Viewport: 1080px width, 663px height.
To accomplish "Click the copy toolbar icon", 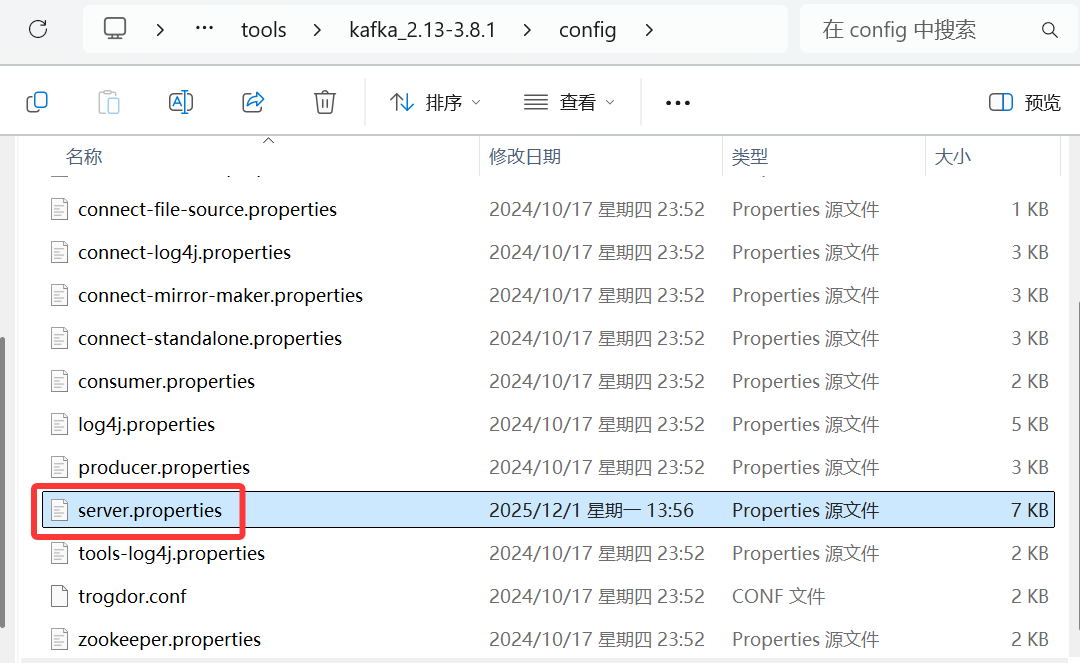I will point(37,102).
